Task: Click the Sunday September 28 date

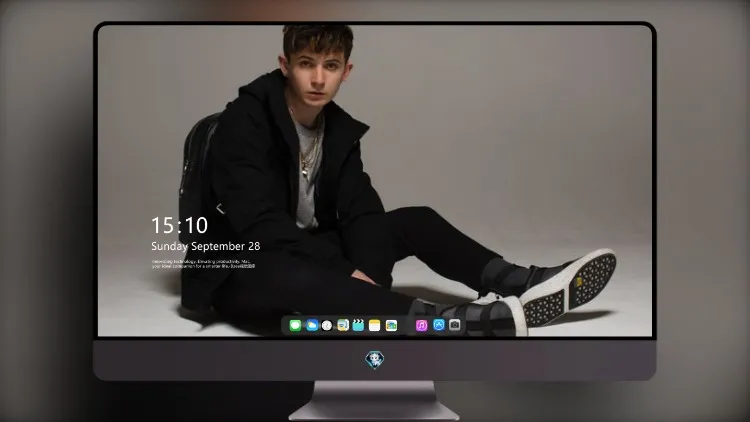Action: tap(206, 246)
